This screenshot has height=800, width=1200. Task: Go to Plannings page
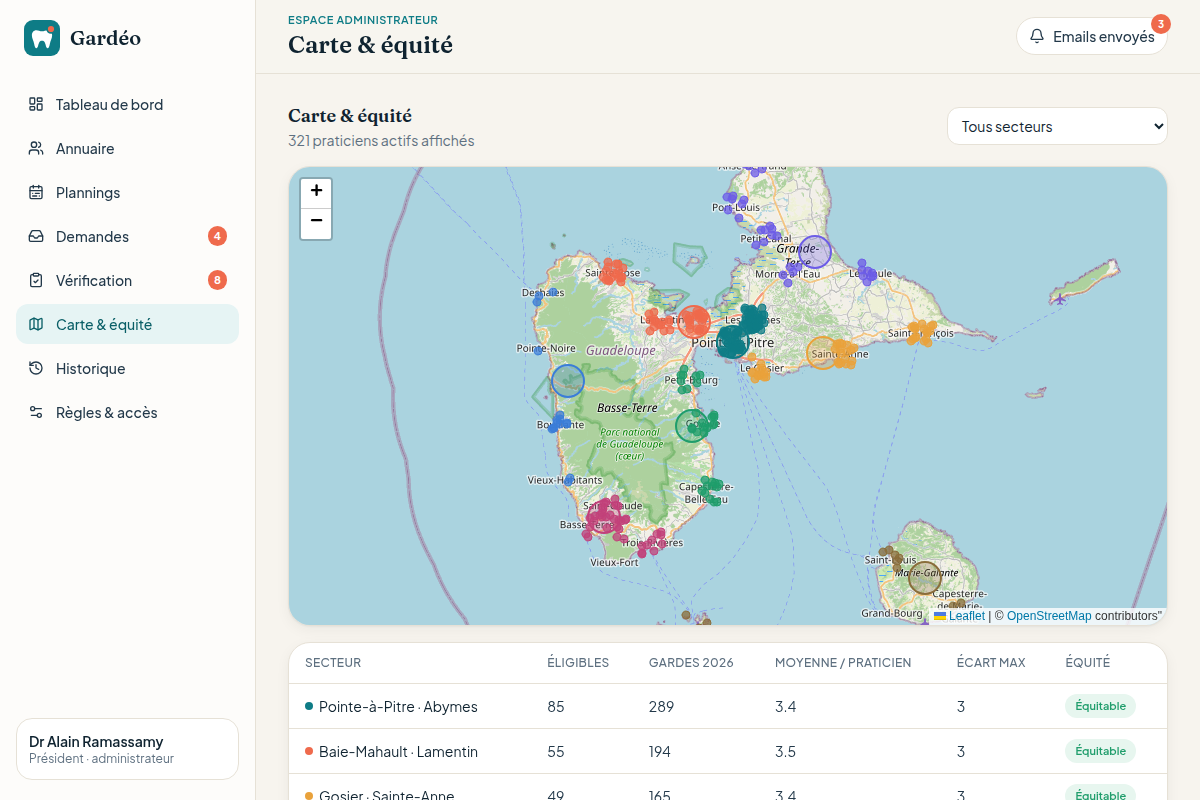pos(127,192)
